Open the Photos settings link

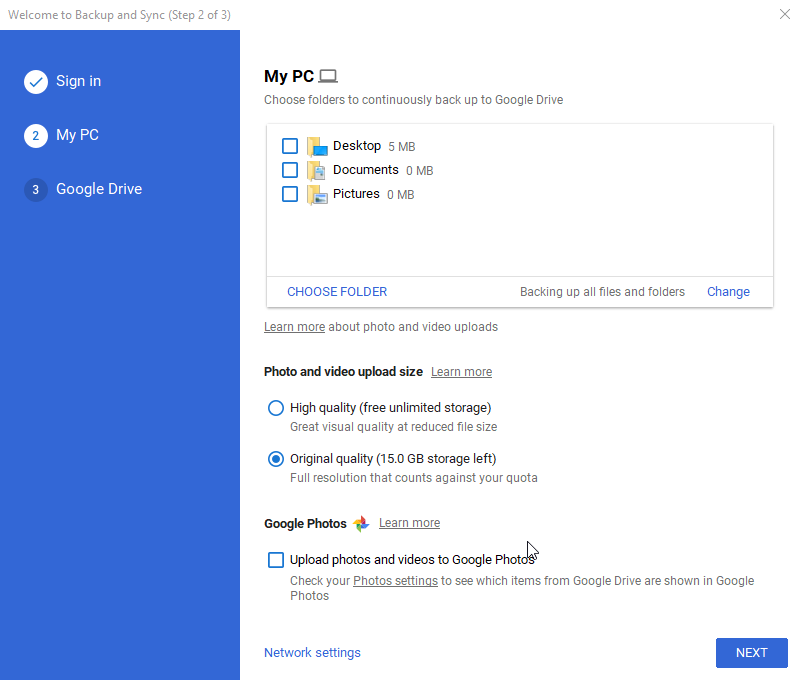[395, 581]
